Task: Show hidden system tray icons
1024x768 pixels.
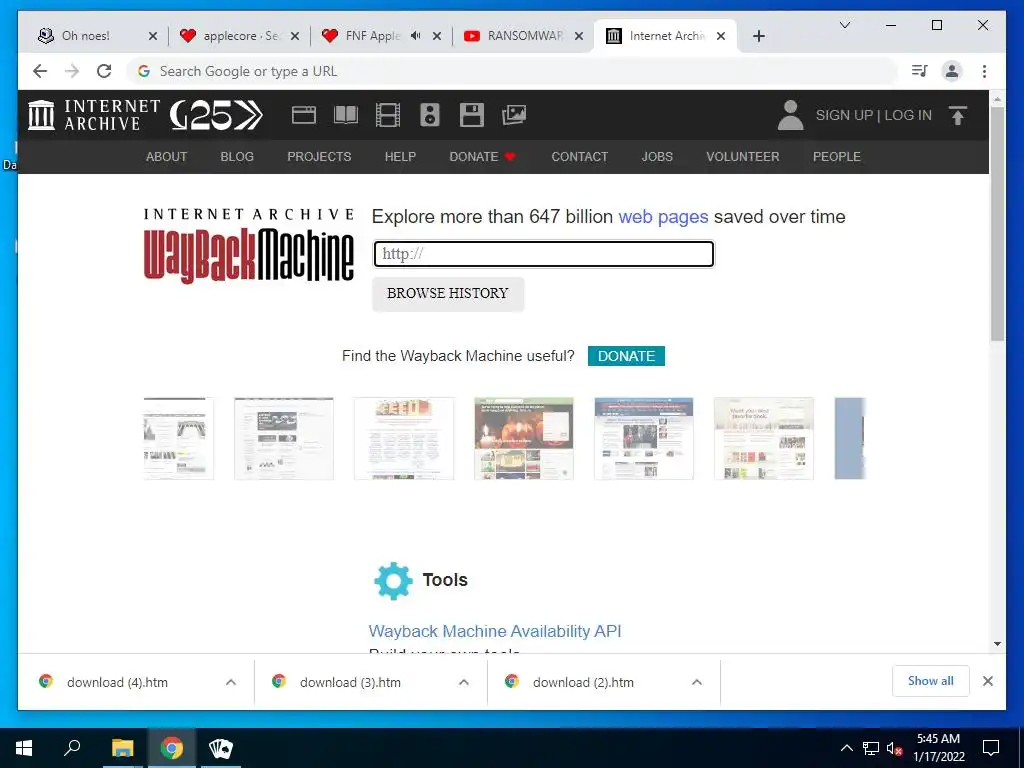Action: [x=846, y=748]
